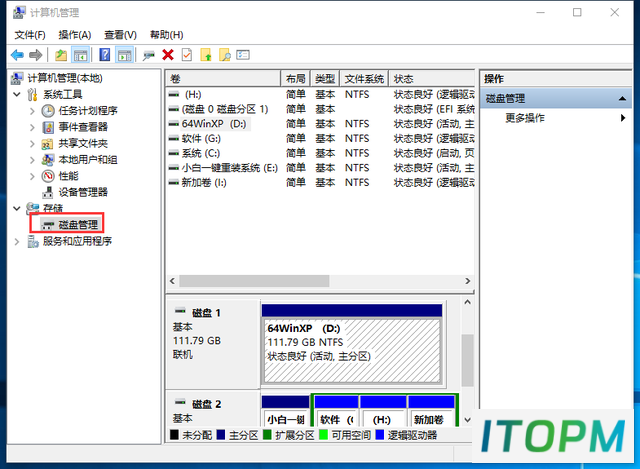The height and width of the screenshot is (469, 640).
Task: Click the properties checkmark toolbar icon
Action: tap(187, 55)
